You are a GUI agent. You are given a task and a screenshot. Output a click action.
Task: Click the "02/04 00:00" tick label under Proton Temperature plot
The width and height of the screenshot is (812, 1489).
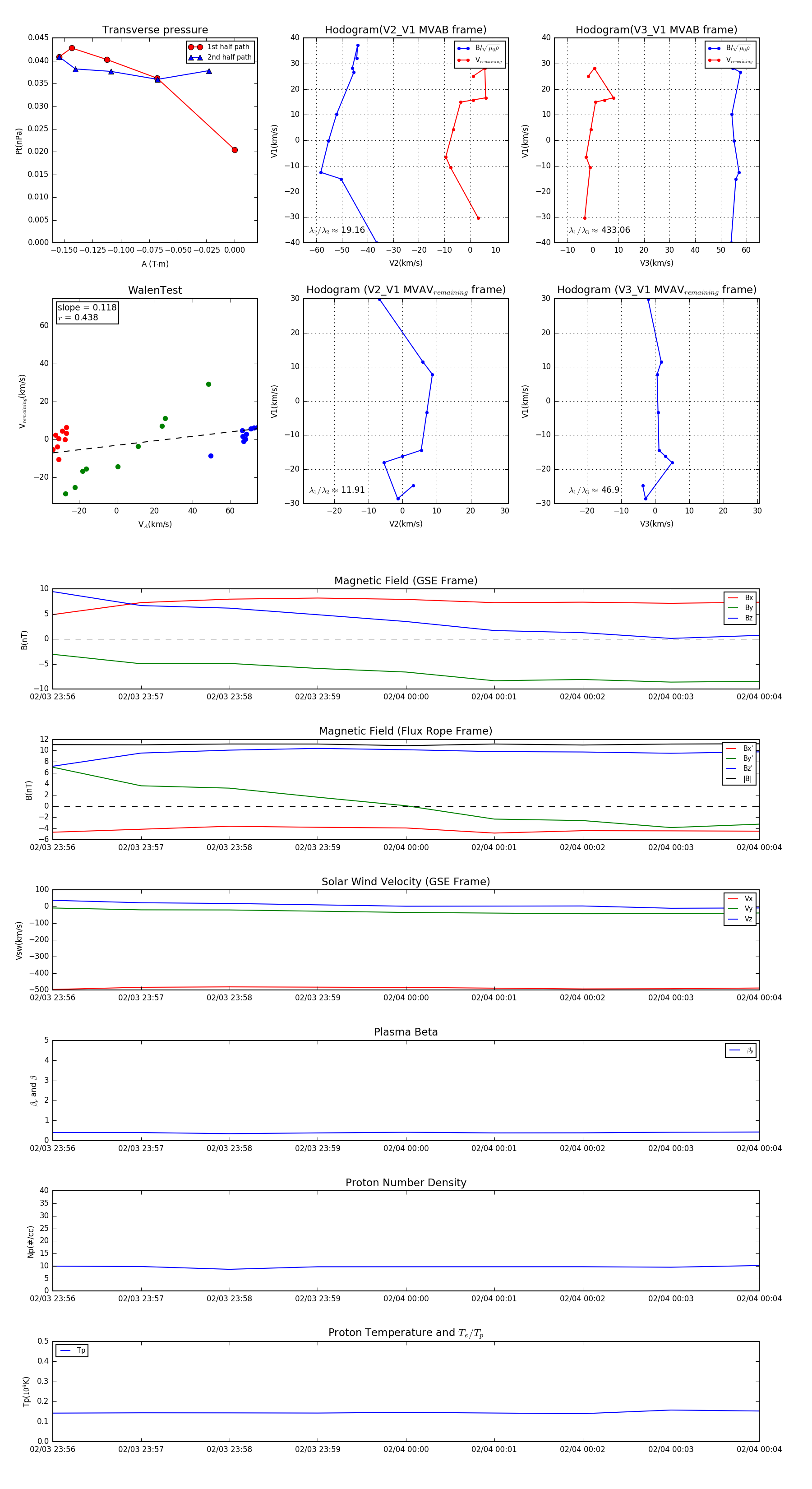point(406,1449)
